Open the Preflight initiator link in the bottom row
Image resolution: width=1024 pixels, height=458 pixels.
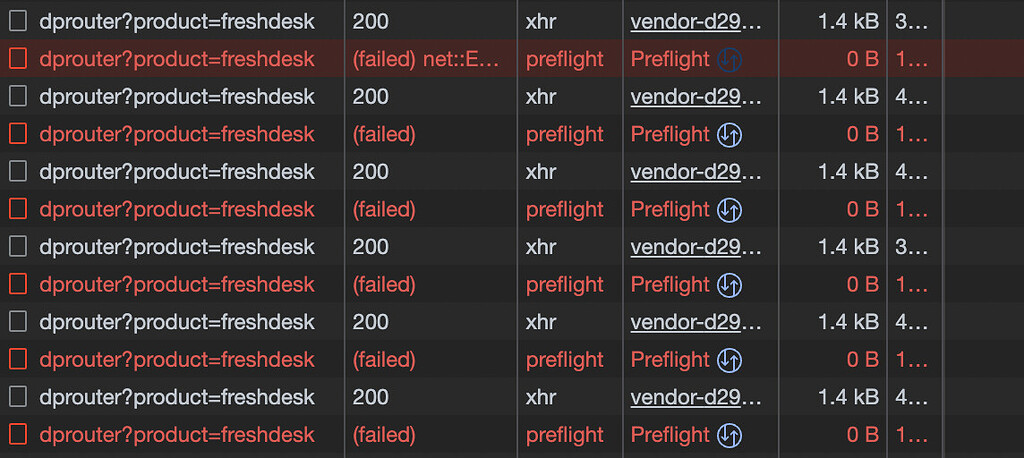[670, 435]
